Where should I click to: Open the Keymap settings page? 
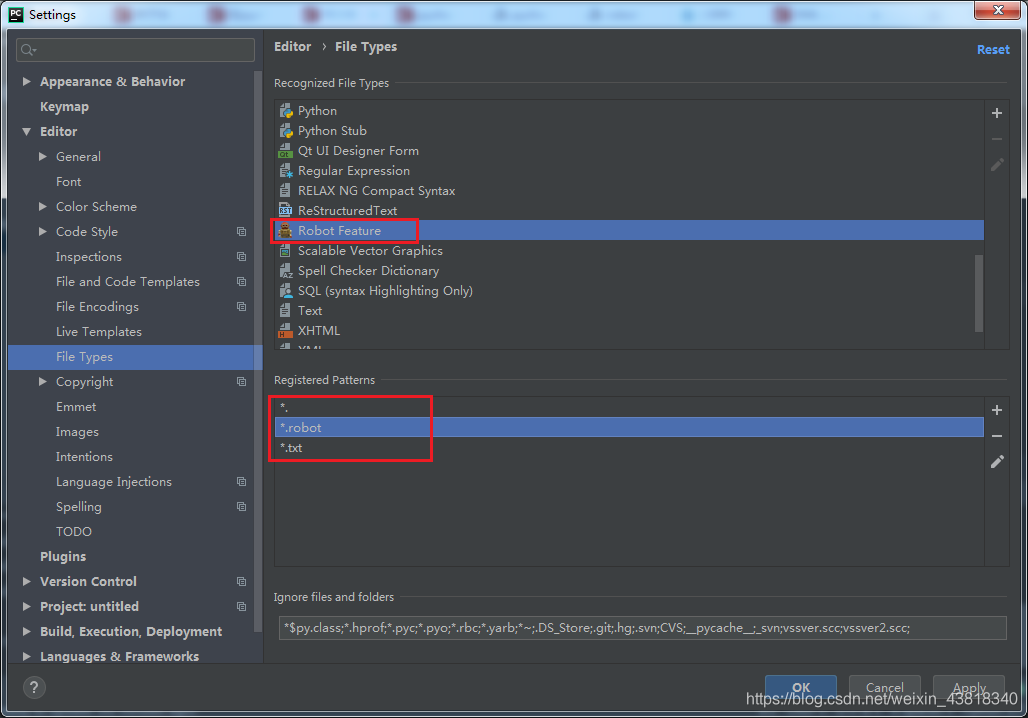coord(64,106)
